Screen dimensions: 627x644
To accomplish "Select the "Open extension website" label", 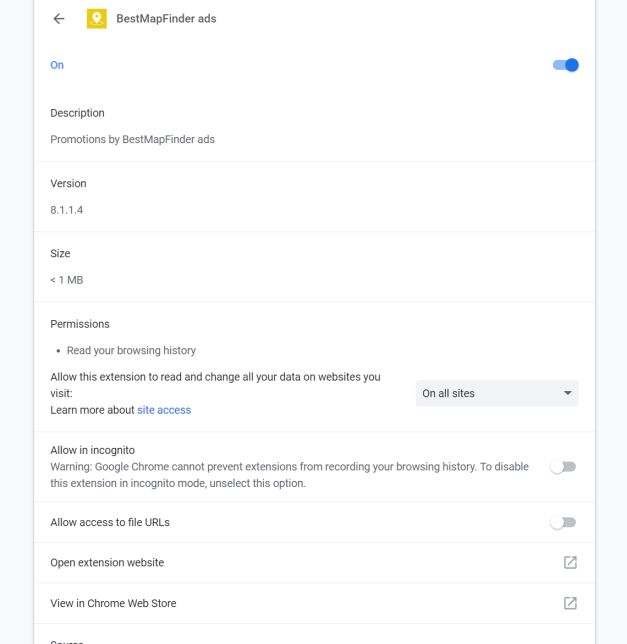I will click(107, 563).
